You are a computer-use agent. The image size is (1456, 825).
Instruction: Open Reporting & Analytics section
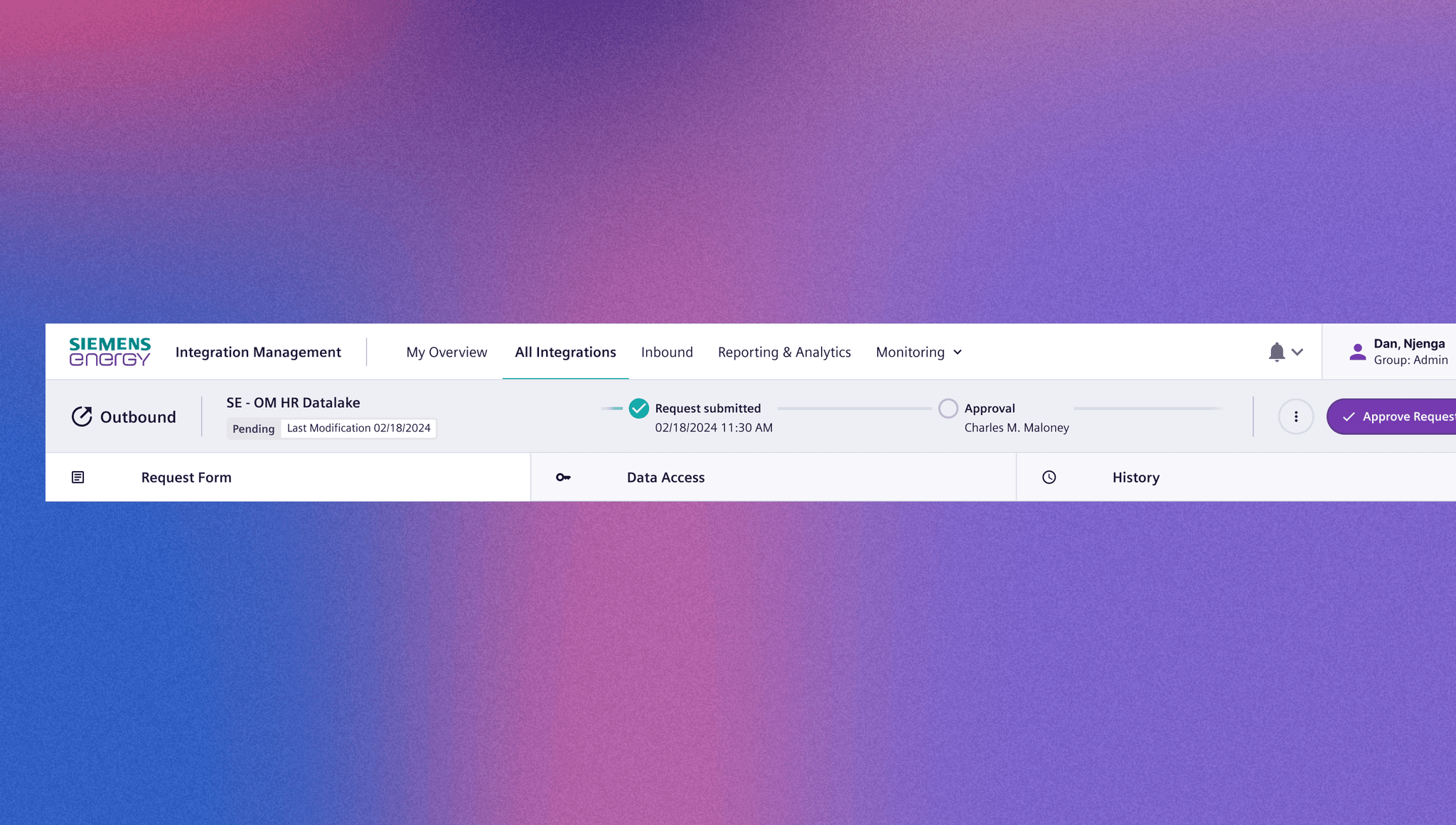pyautogui.click(x=783, y=352)
